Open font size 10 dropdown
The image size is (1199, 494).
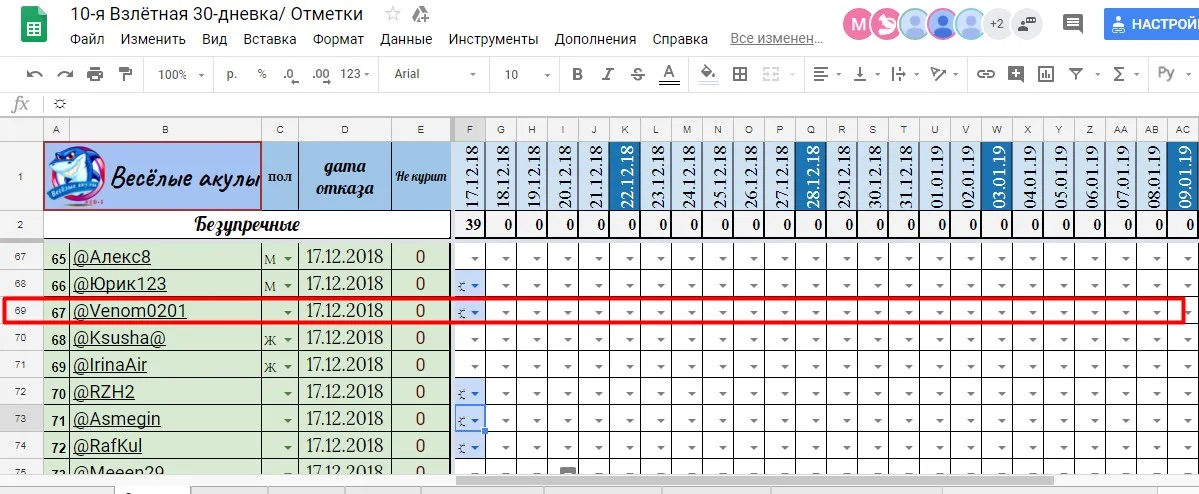point(527,74)
